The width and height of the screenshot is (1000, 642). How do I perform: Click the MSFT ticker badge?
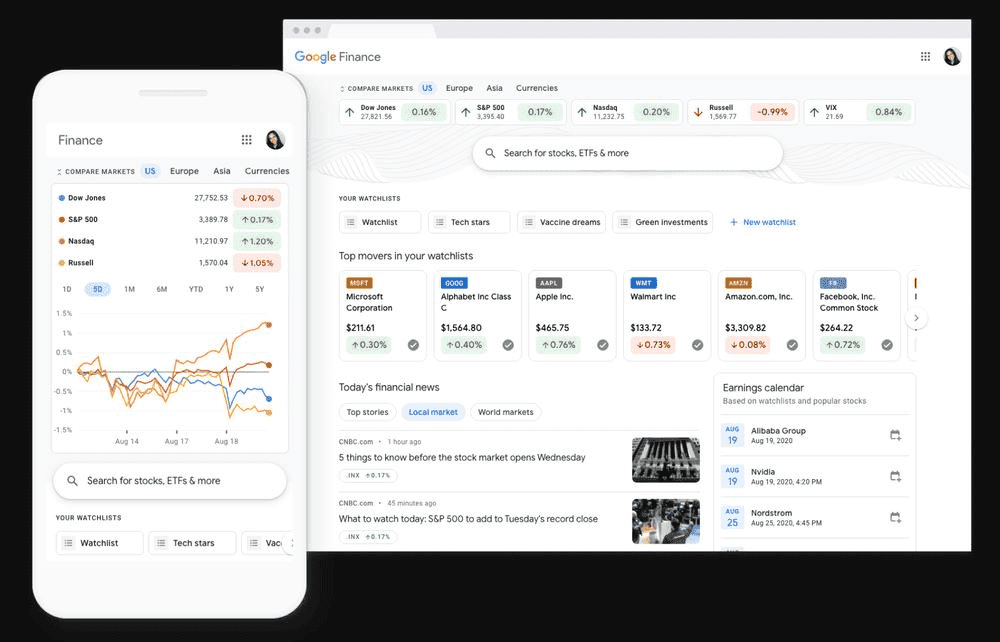[359, 282]
